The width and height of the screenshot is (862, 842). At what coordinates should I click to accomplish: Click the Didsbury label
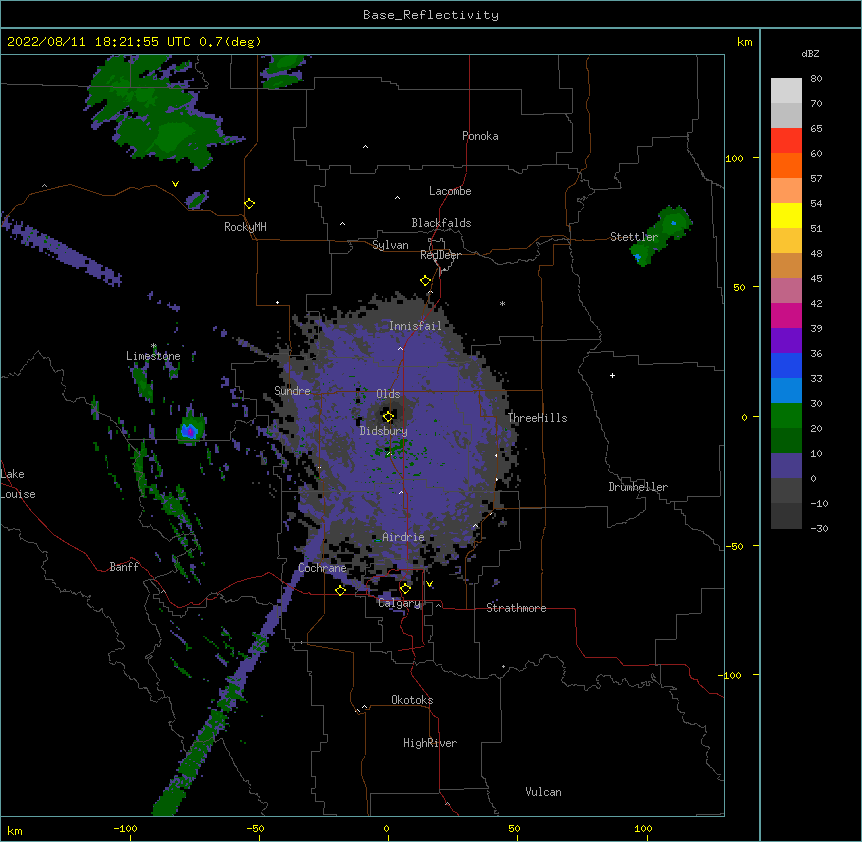coord(384,431)
